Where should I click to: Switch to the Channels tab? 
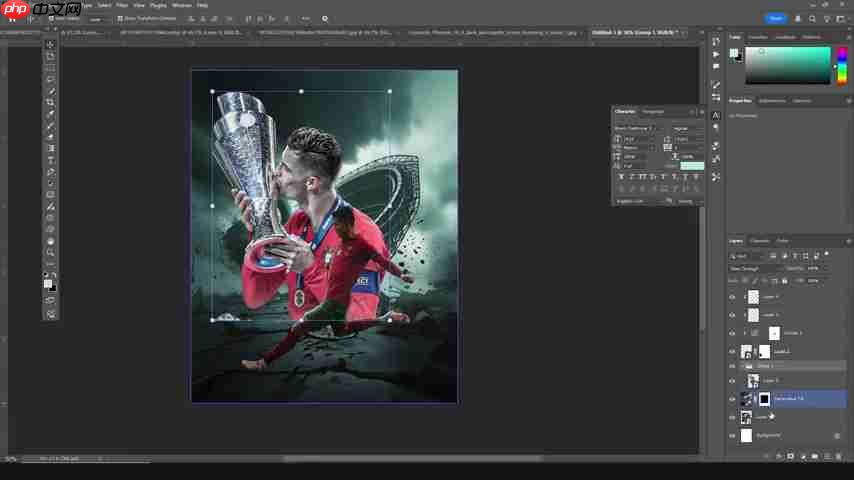(x=760, y=241)
